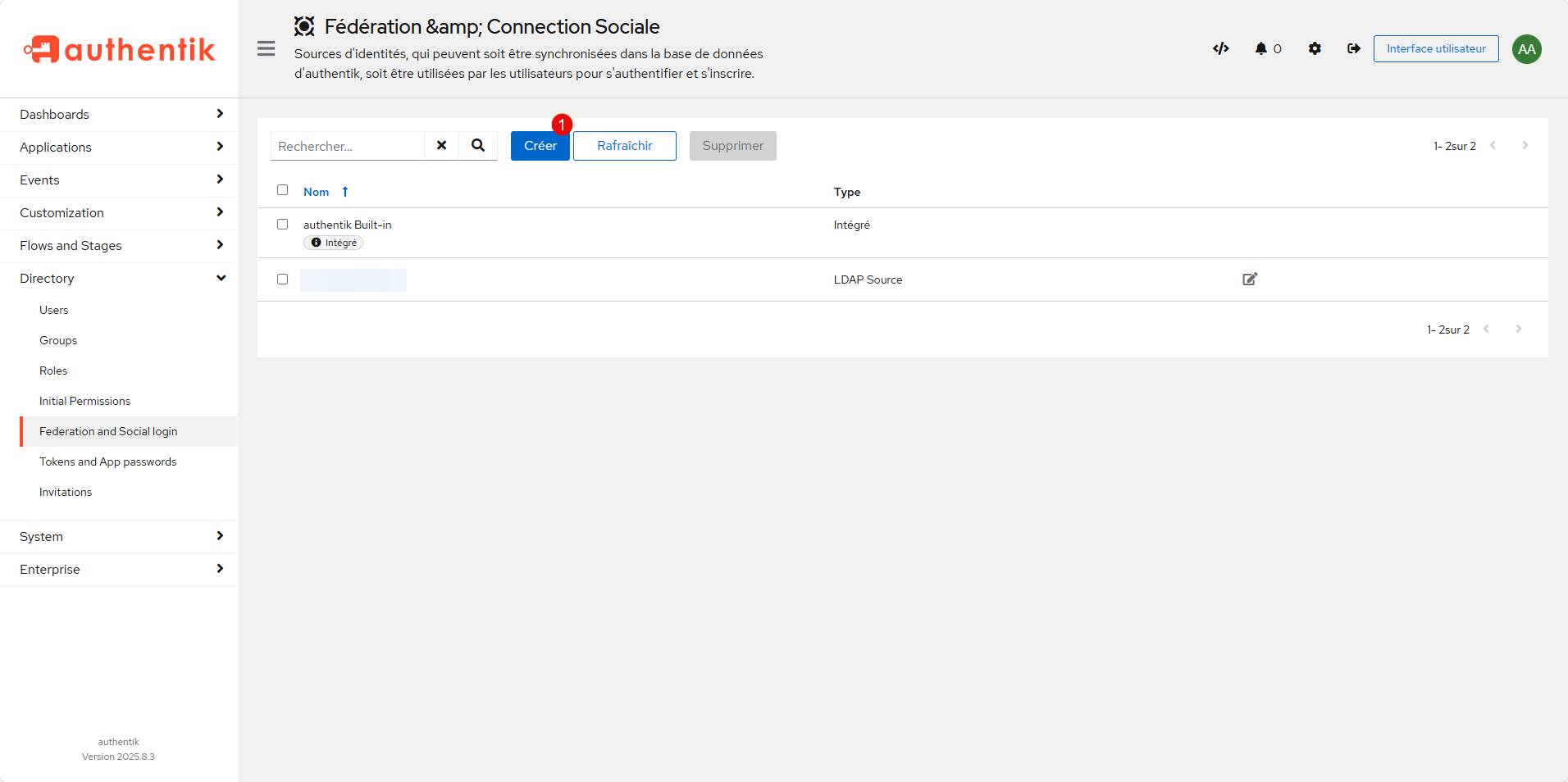The image size is (1568, 782).
Task: Edit the LDAP Source entry
Action: tap(1249, 280)
